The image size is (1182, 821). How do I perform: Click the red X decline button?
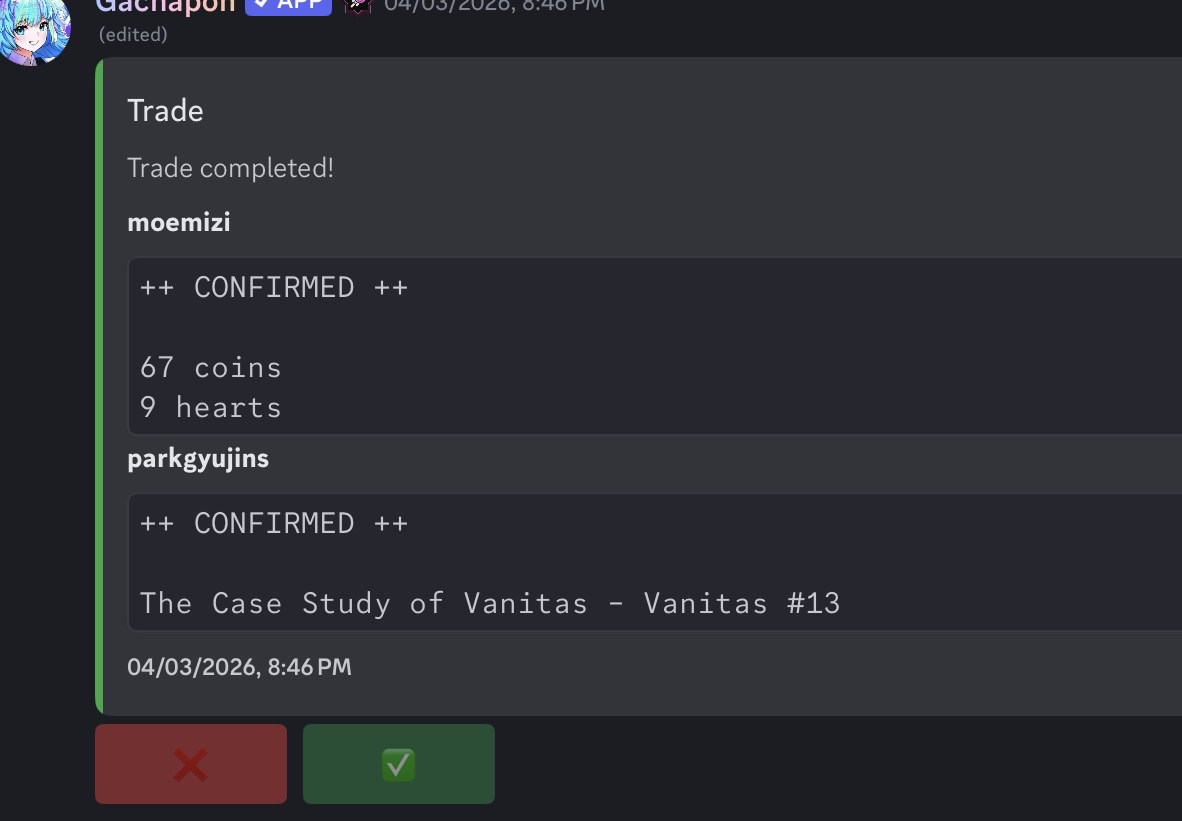coord(190,764)
